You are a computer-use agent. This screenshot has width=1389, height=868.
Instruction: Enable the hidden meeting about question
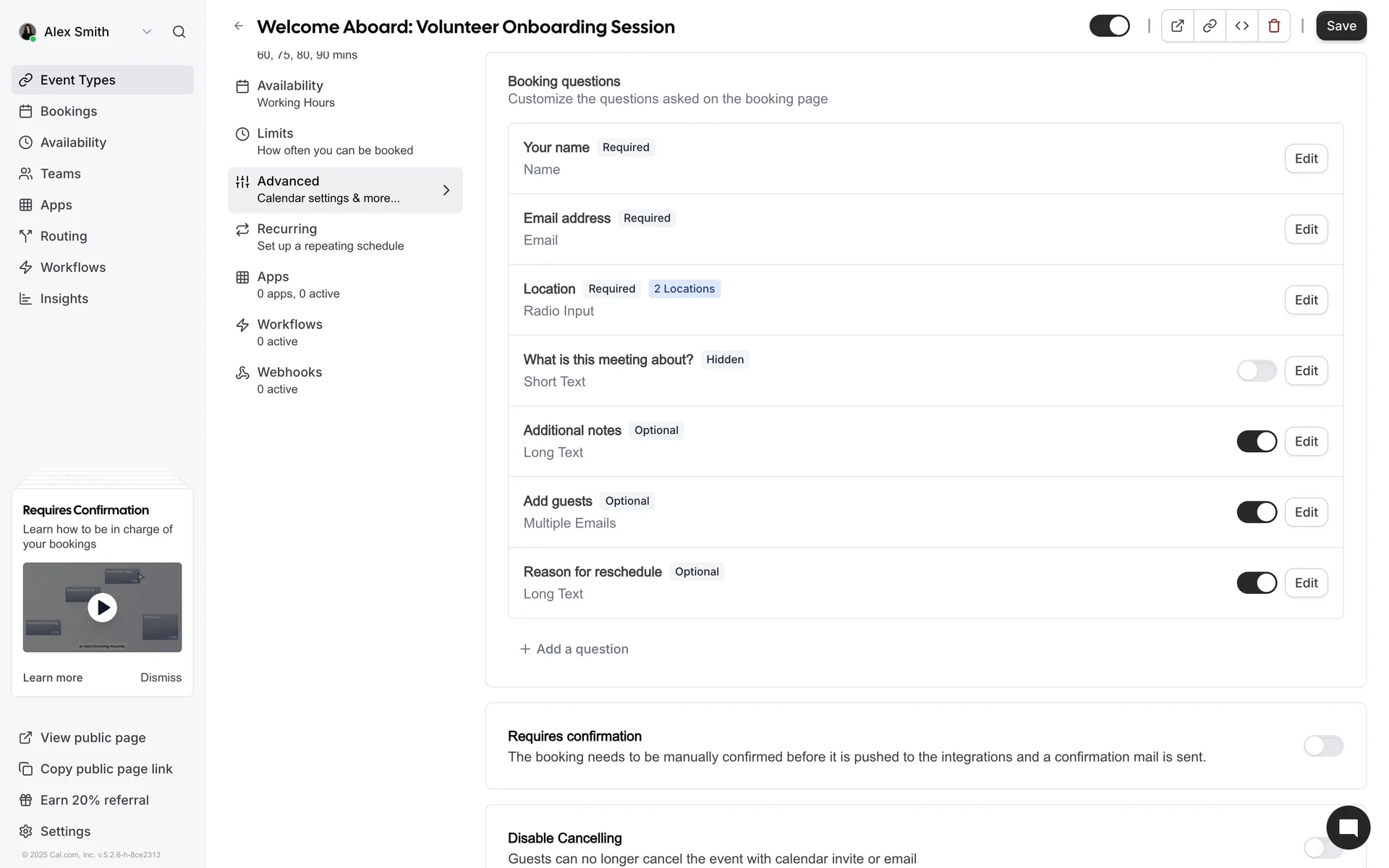[1257, 371]
